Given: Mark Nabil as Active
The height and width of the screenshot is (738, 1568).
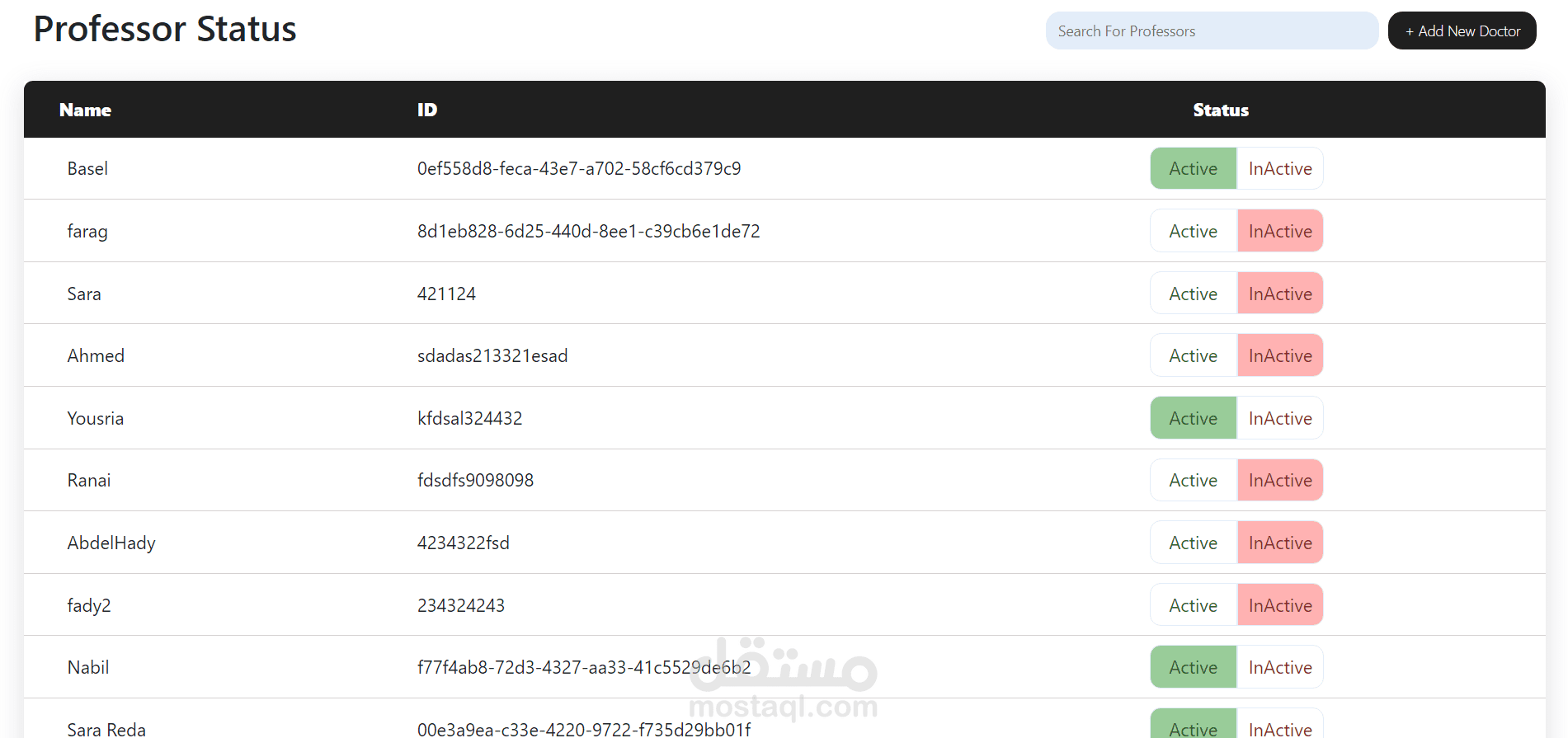Looking at the screenshot, I should point(1194,667).
